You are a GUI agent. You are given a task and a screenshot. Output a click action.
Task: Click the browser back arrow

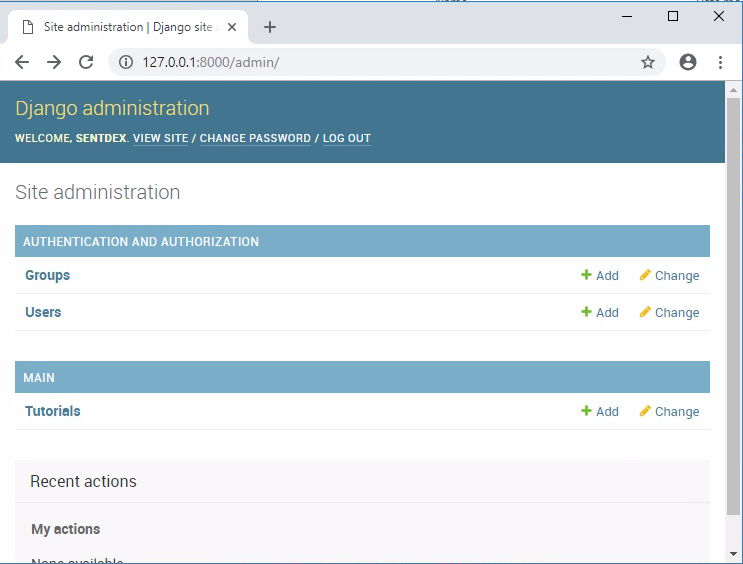22,62
